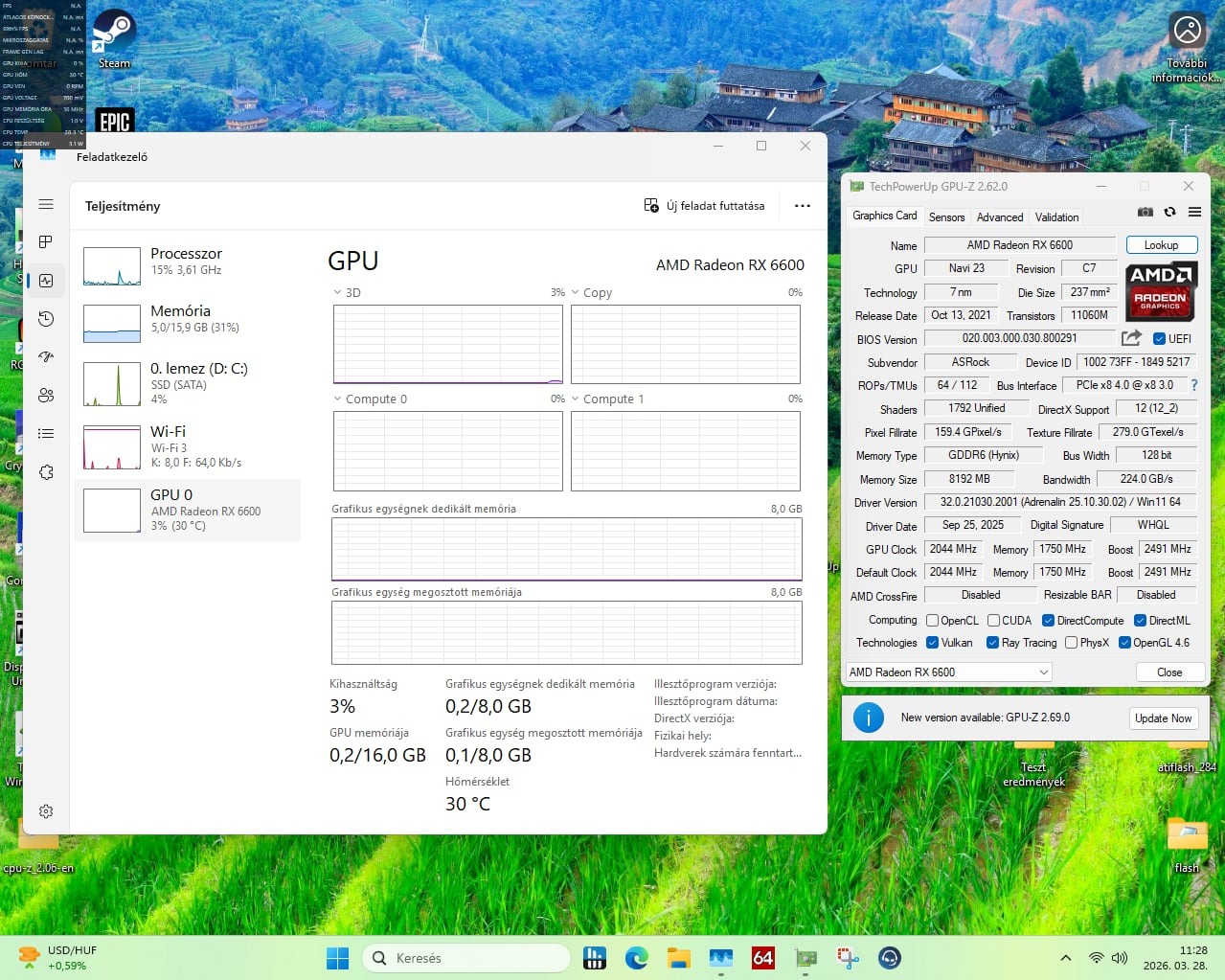
Task: Select GPU 0 in the performance list
Action: point(188,510)
